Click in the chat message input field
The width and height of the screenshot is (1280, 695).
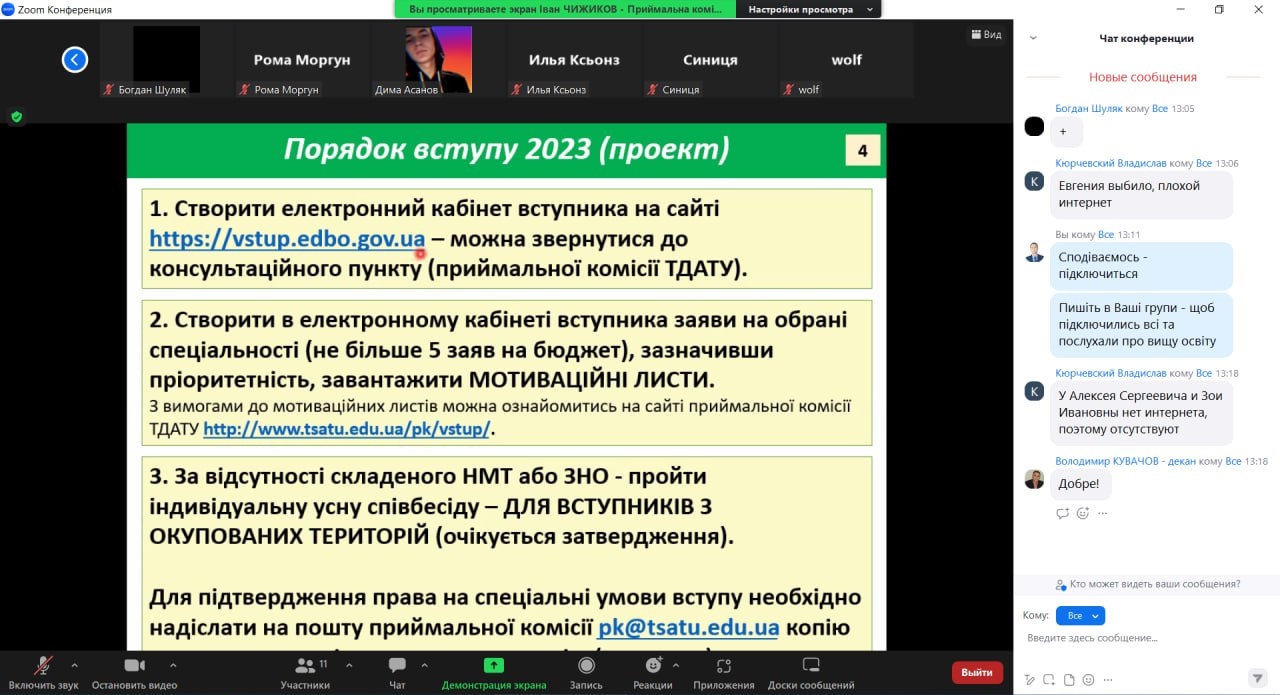click(1146, 638)
